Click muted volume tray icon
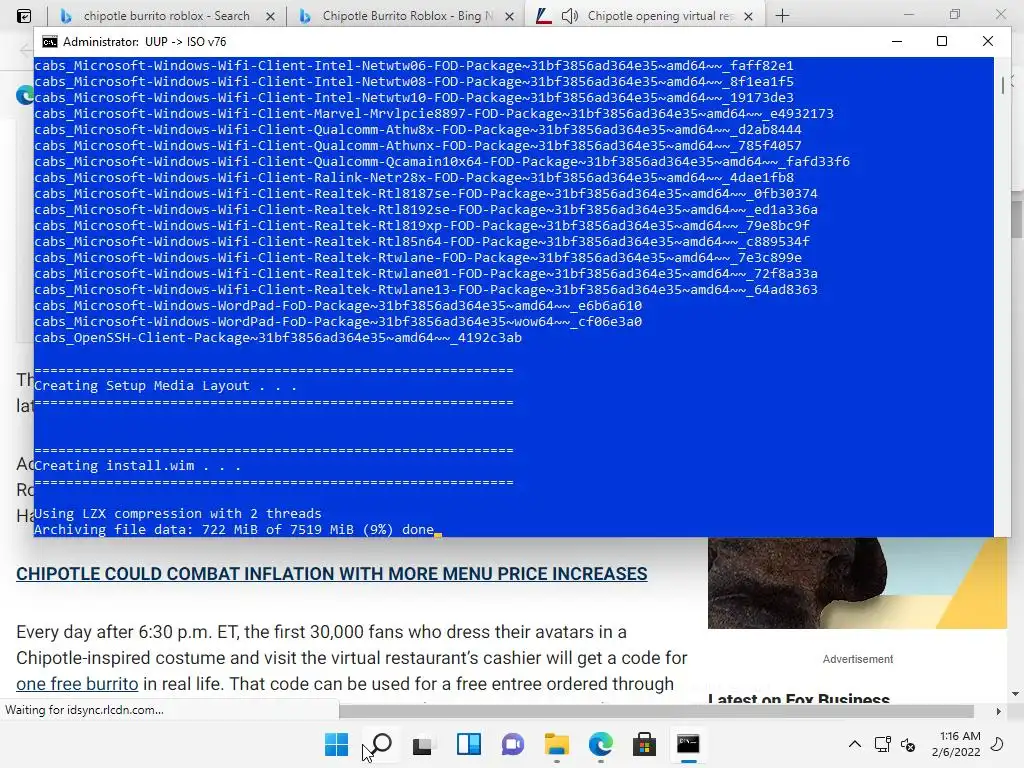Viewport: 1024px width, 768px height. [908, 744]
